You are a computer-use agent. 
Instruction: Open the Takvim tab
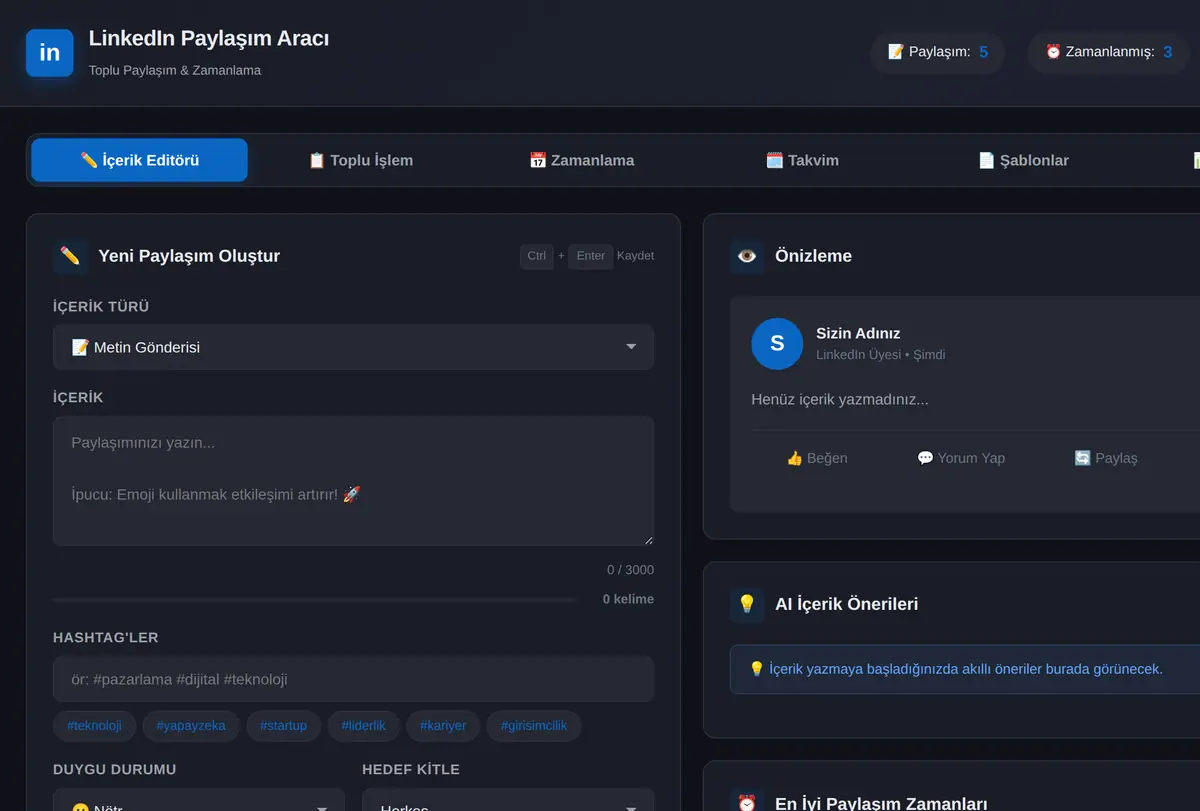point(802,160)
